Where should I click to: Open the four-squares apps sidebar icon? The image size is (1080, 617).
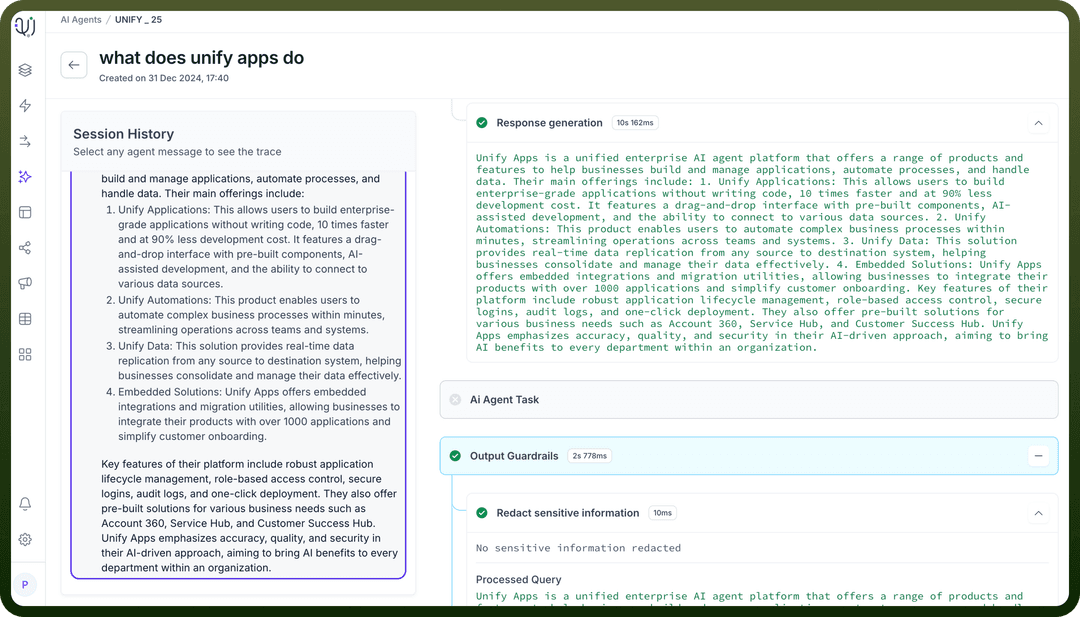point(25,355)
